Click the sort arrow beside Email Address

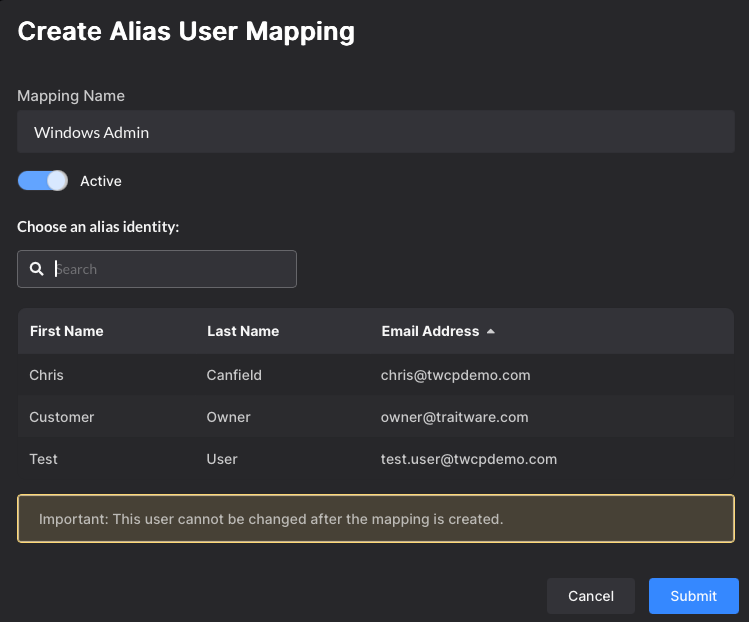coord(490,331)
